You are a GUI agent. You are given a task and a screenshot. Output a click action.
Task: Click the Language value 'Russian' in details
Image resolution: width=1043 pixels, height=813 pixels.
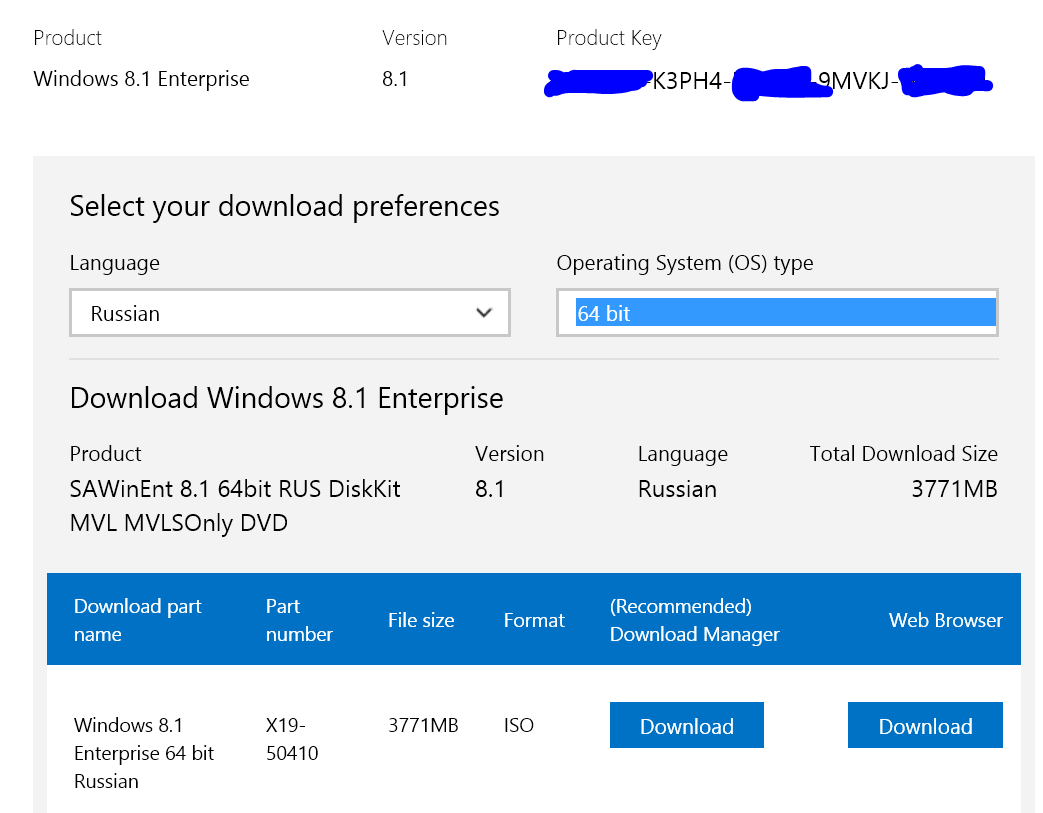(677, 489)
